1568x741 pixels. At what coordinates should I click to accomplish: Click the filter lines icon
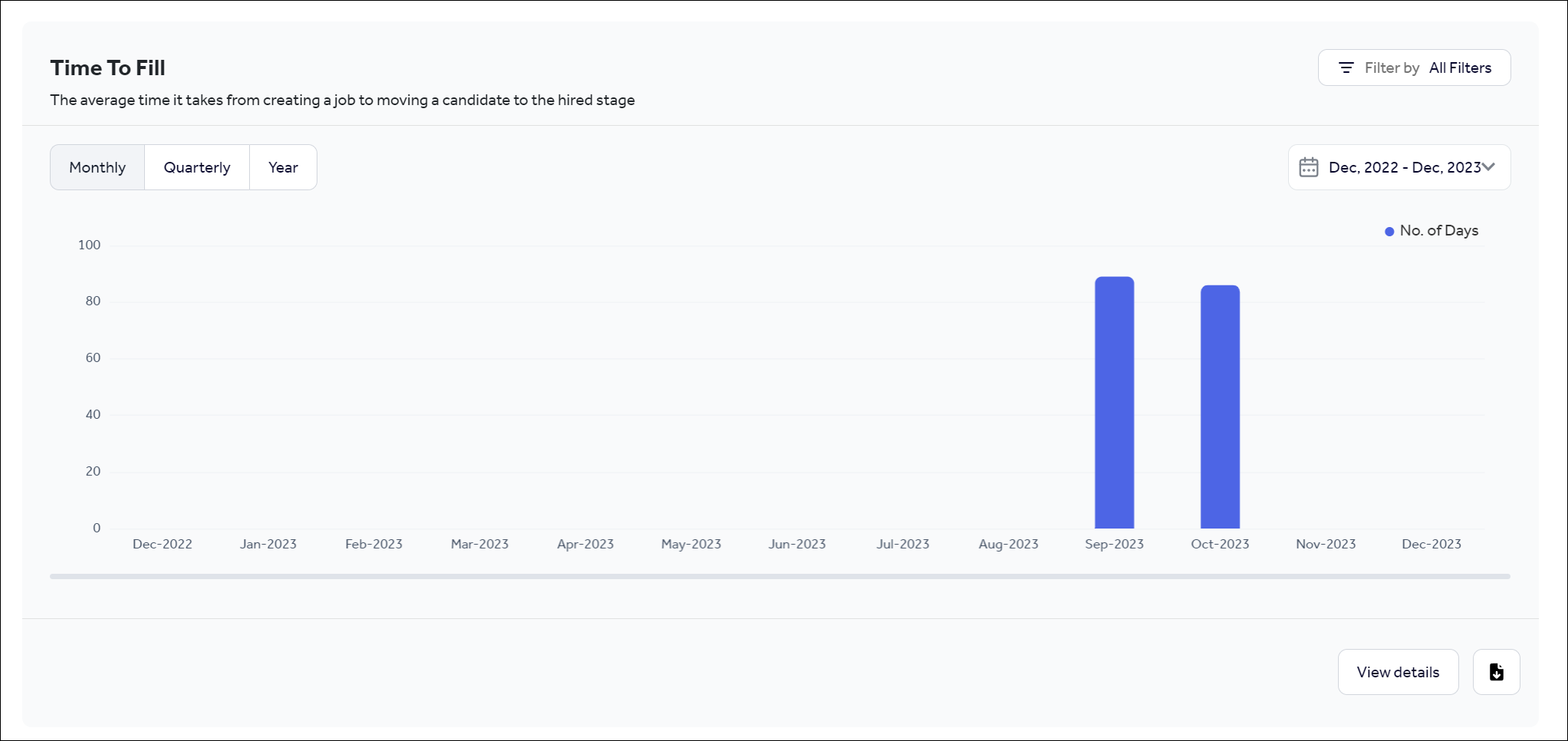pos(1346,68)
